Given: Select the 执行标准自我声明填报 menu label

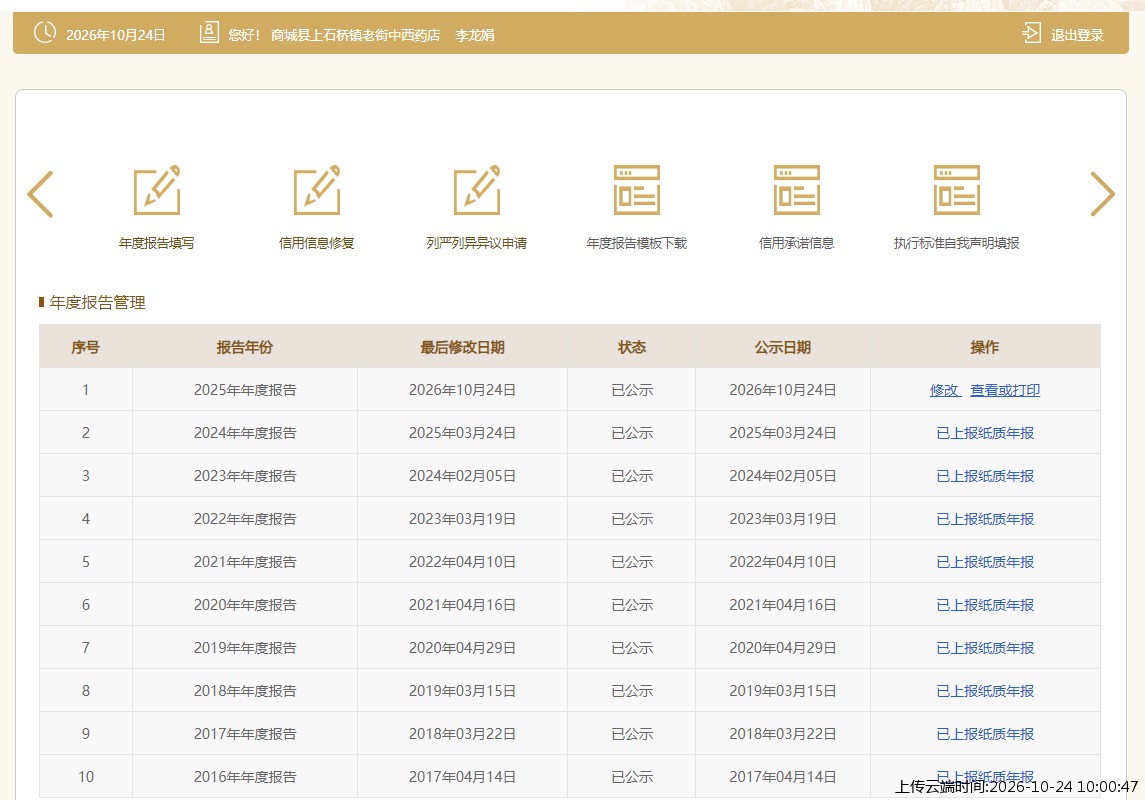Looking at the screenshot, I should click(x=957, y=243).
